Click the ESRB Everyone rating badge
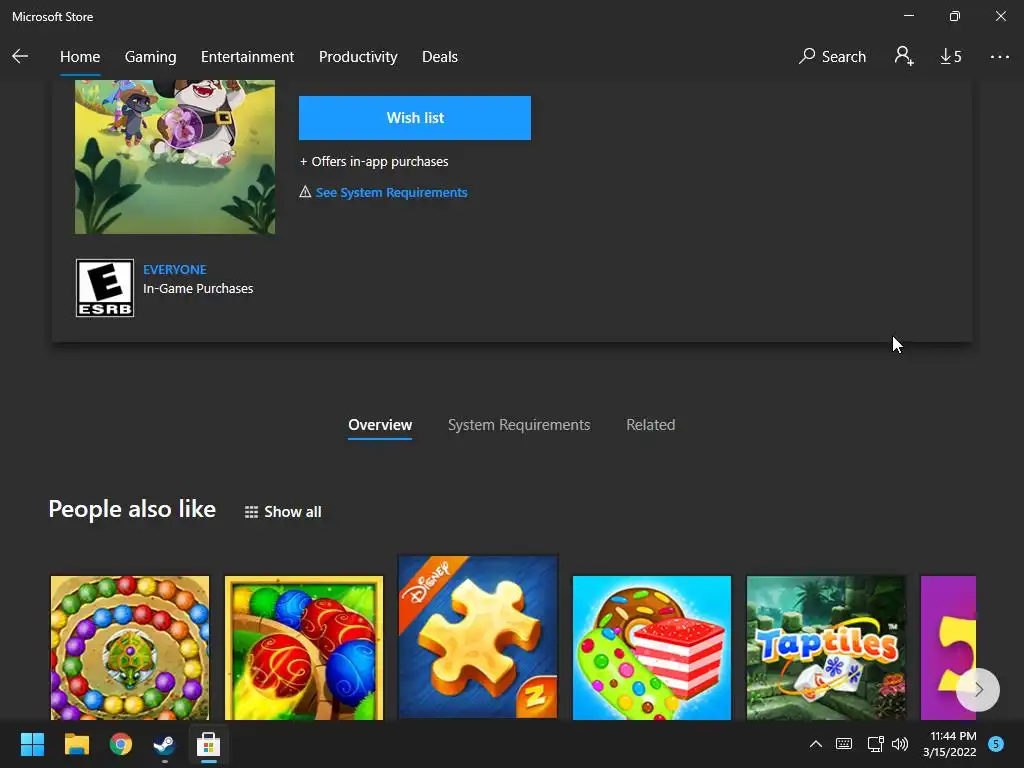The image size is (1024, 768). click(x=105, y=288)
